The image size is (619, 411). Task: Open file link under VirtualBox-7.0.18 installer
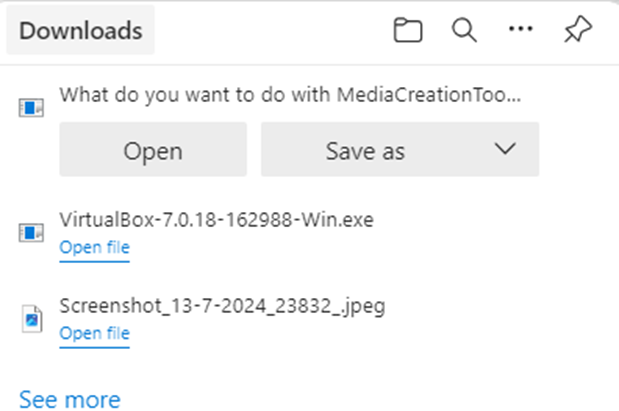pyautogui.click(x=94, y=248)
